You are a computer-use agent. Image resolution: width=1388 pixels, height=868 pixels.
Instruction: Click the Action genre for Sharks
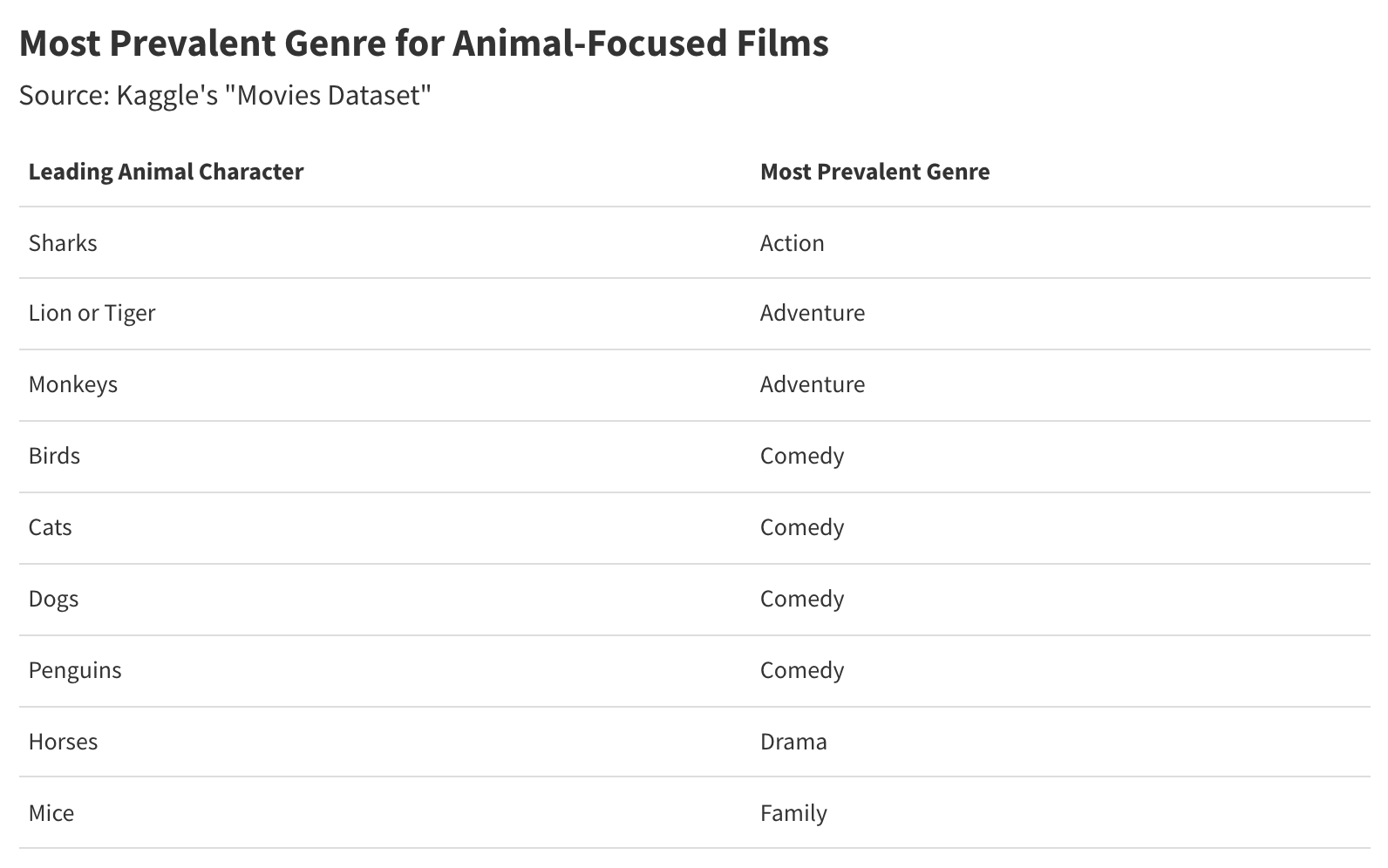[x=792, y=242]
